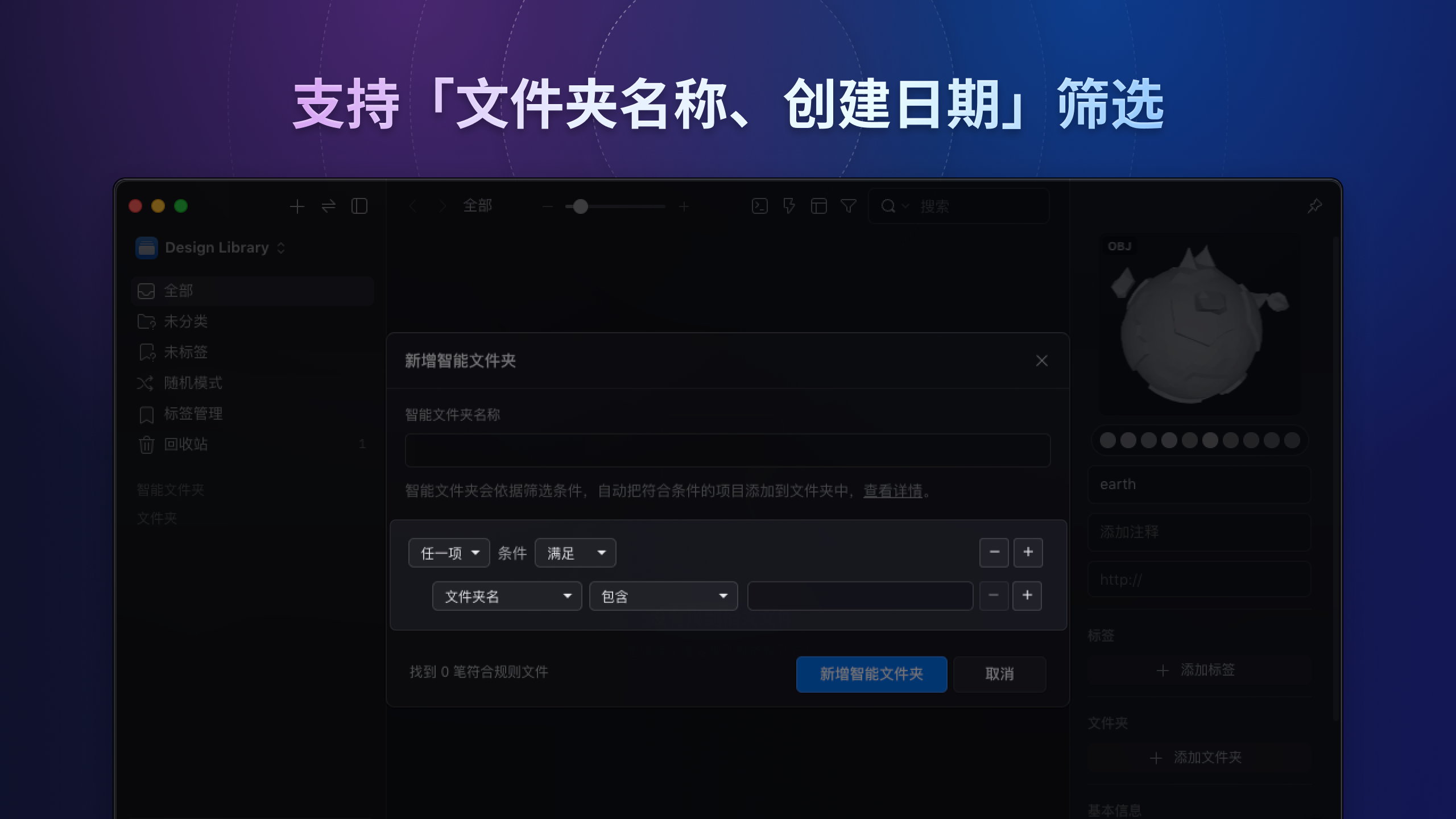Click the lightning bolt icon in the toolbar
Viewport: 1456px width, 819px height.
tap(789, 206)
